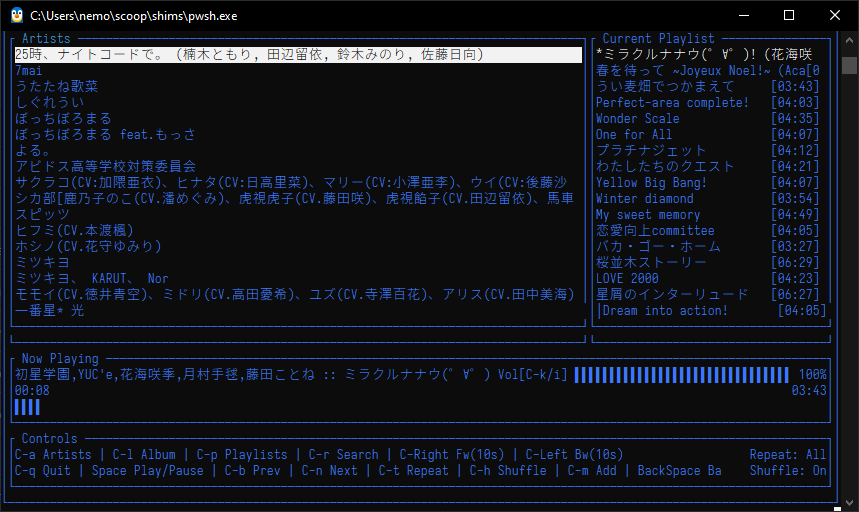Click the C-b Prev control hint
The width and height of the screenshot is (859, 512).
click(253, 471)
